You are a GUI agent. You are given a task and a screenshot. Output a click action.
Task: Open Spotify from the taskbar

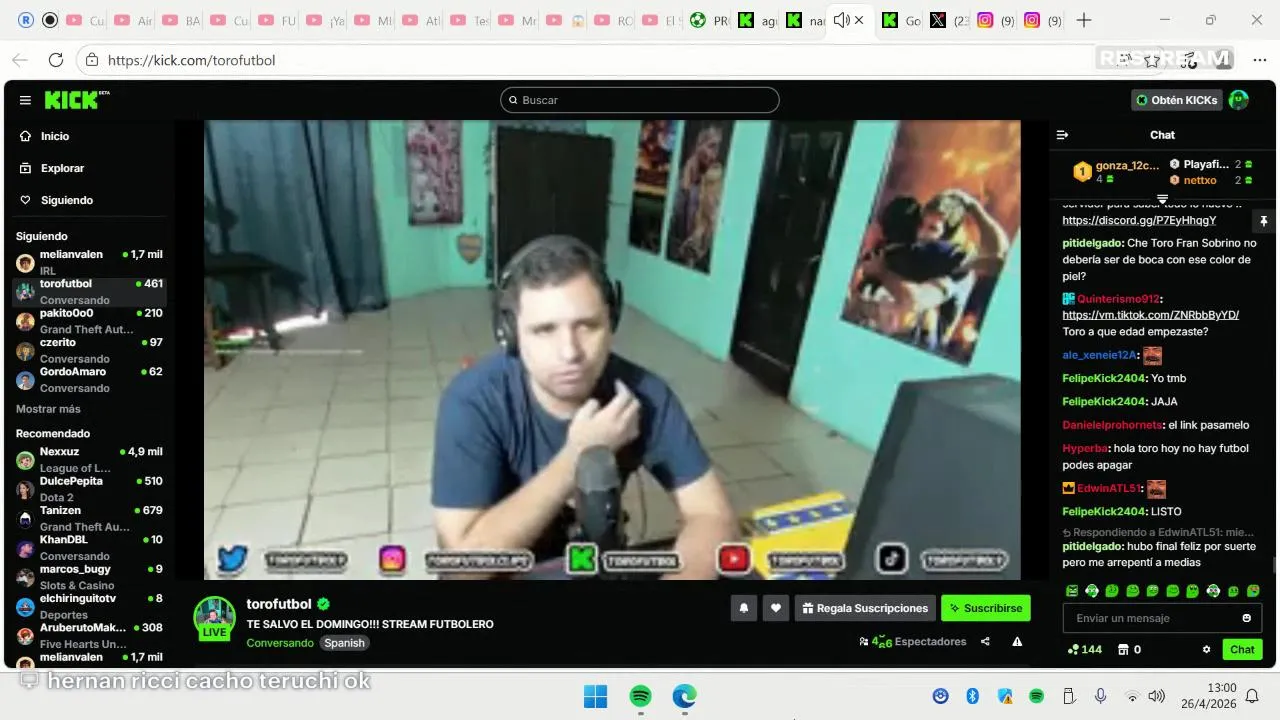pos(640,696)
